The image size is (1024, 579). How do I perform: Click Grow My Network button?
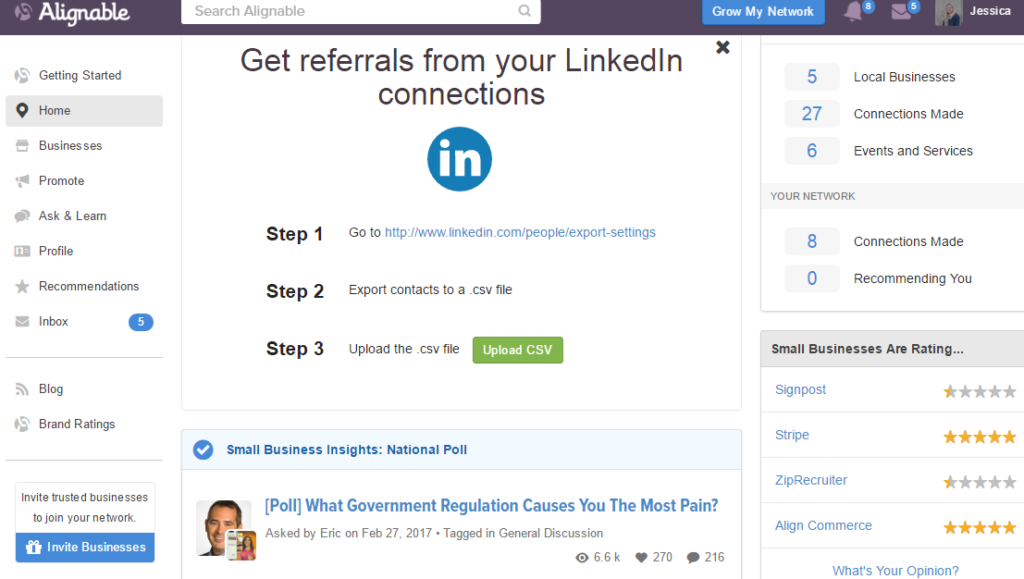pos(763,12)
